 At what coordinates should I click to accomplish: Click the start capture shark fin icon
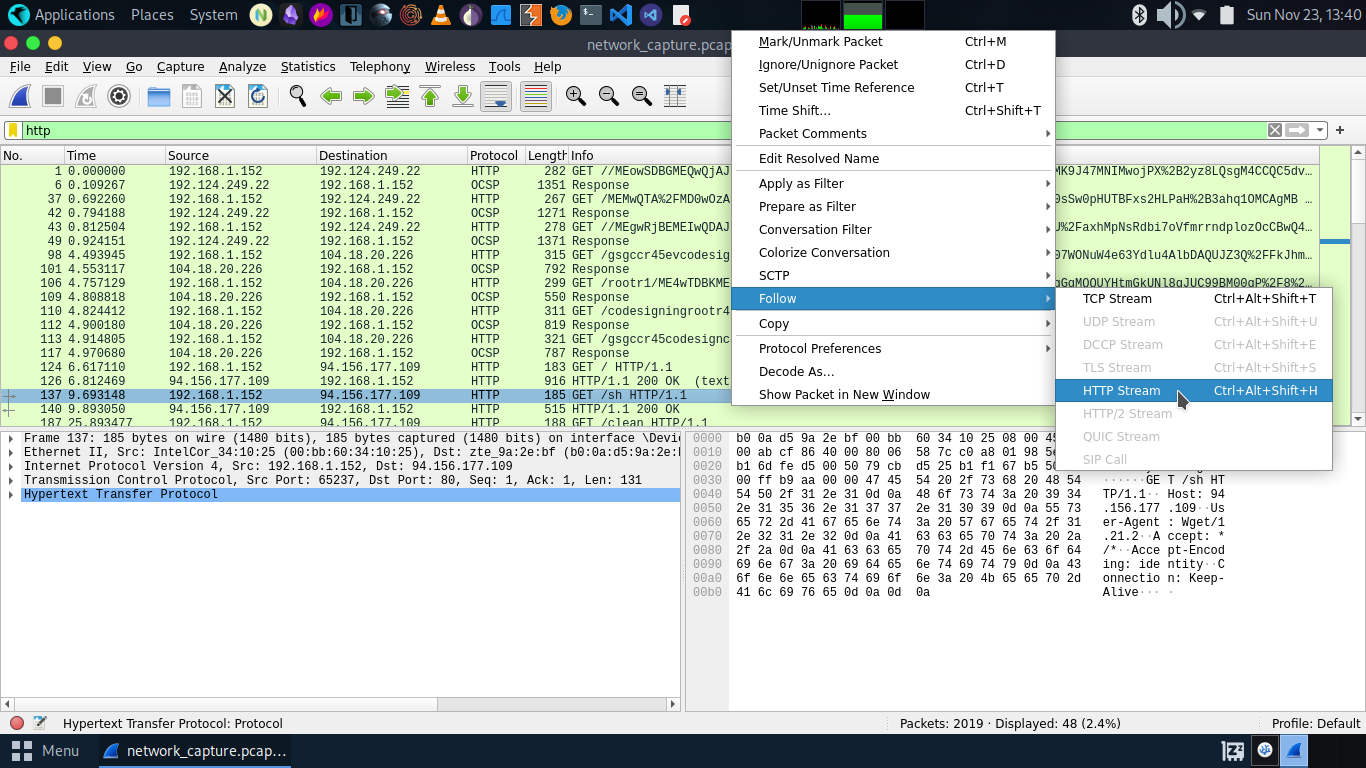(x=20, y=96)
